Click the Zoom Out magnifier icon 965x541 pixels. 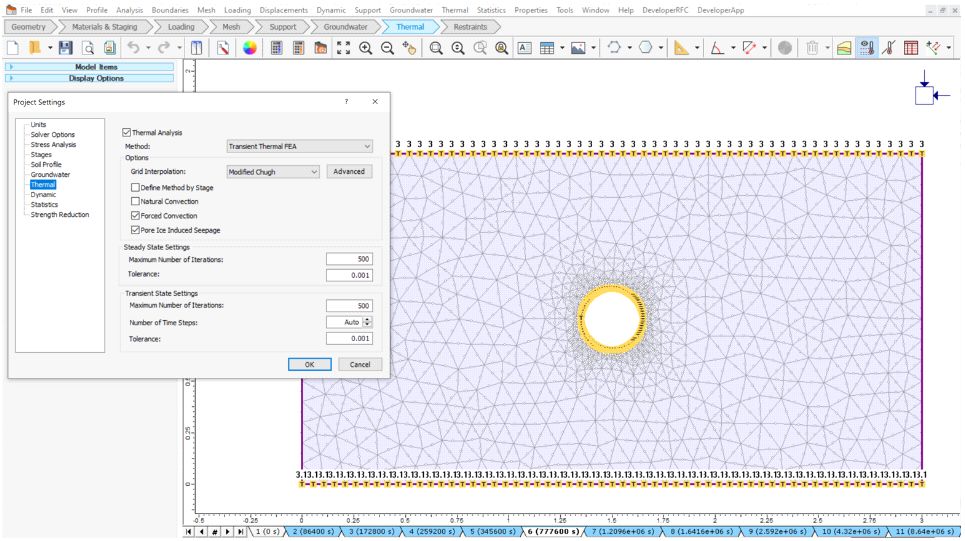click(x=387, y=48)
